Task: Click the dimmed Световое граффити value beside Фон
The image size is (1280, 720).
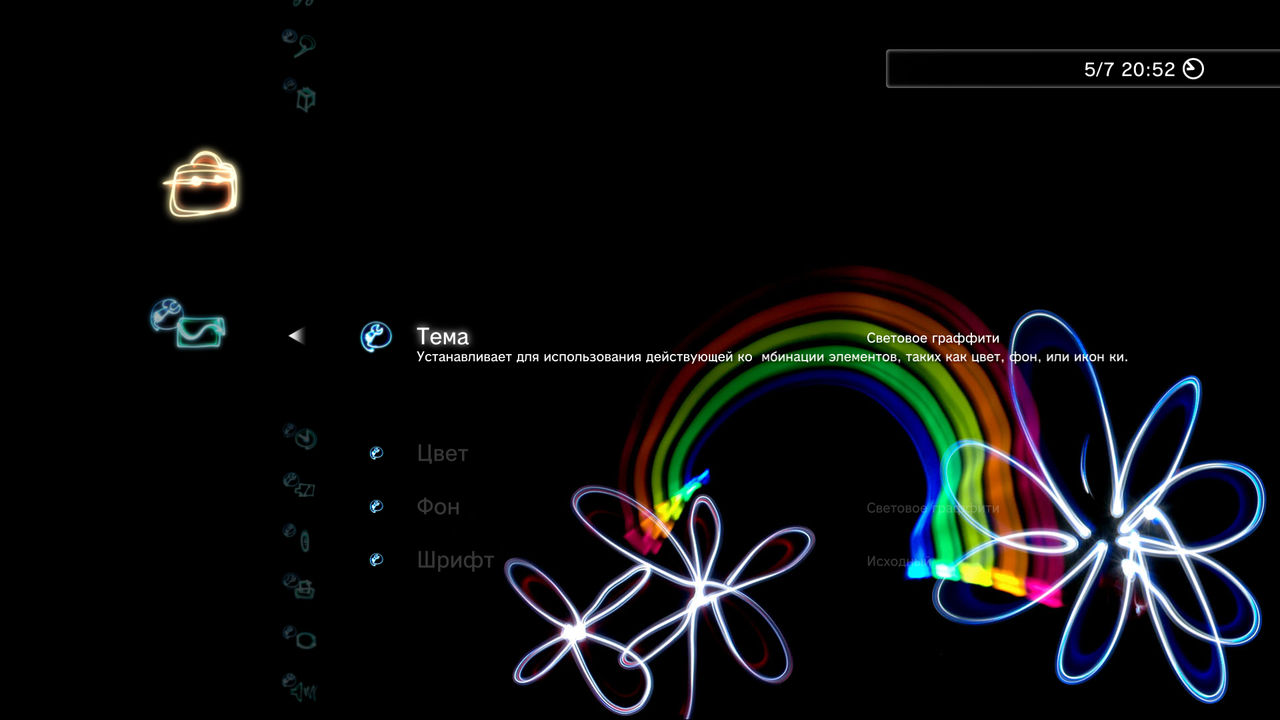Action: pyautogui.click(x=933, y=508)
